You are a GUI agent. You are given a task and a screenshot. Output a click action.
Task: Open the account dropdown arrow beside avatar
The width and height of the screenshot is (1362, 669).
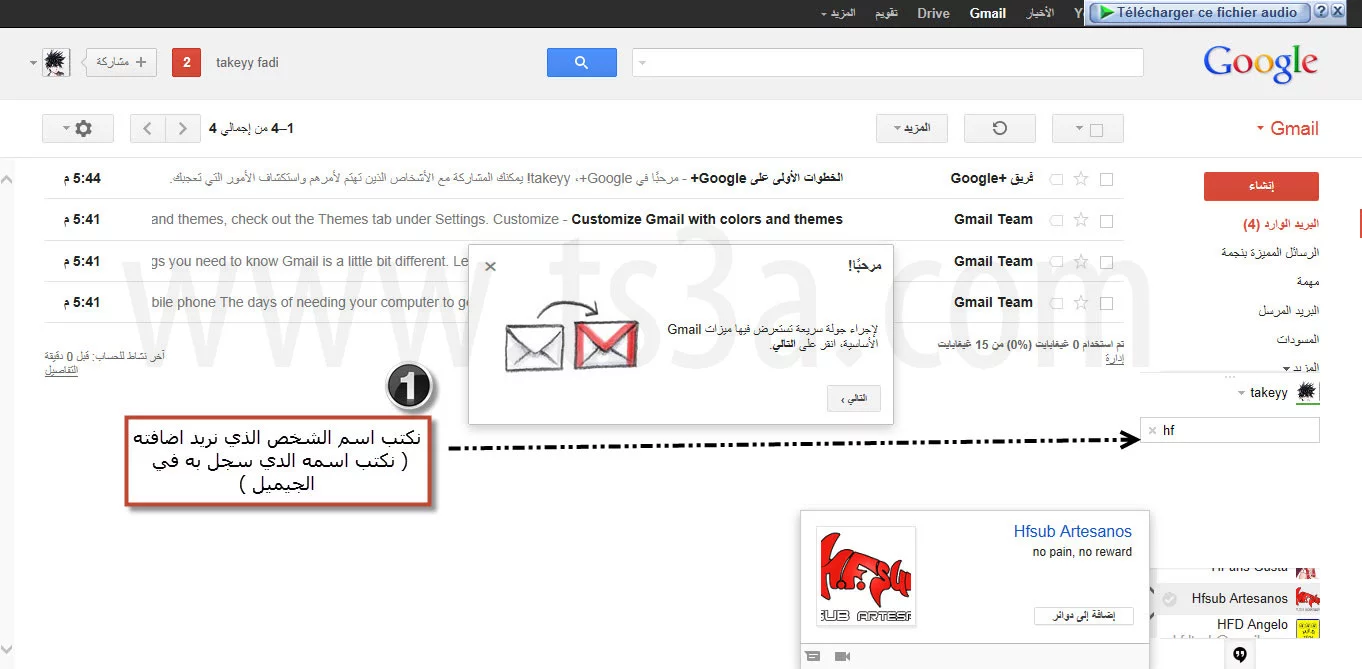[x=34, y=63]
